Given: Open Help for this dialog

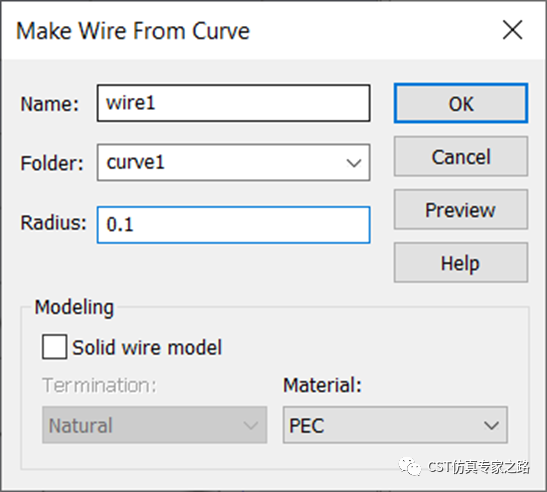Looking at the screenshot, I should [461, 262].
